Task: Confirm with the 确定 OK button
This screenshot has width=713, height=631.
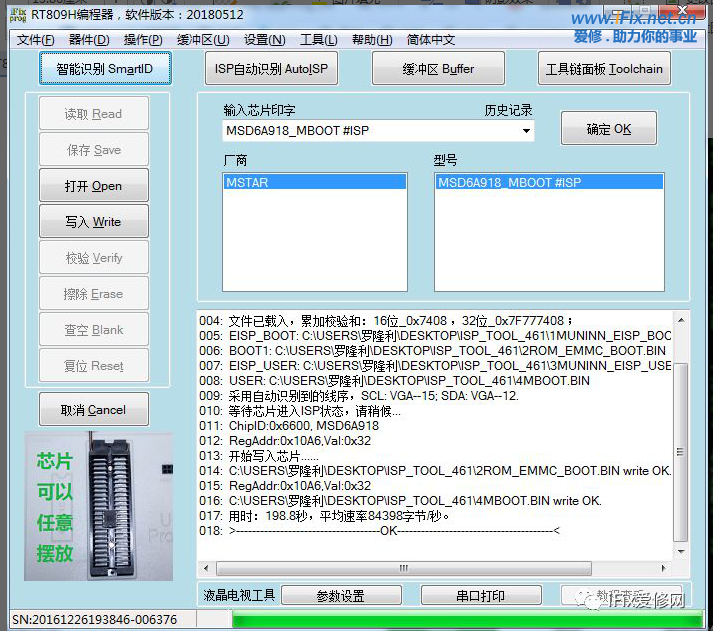Action: point(608,129)
